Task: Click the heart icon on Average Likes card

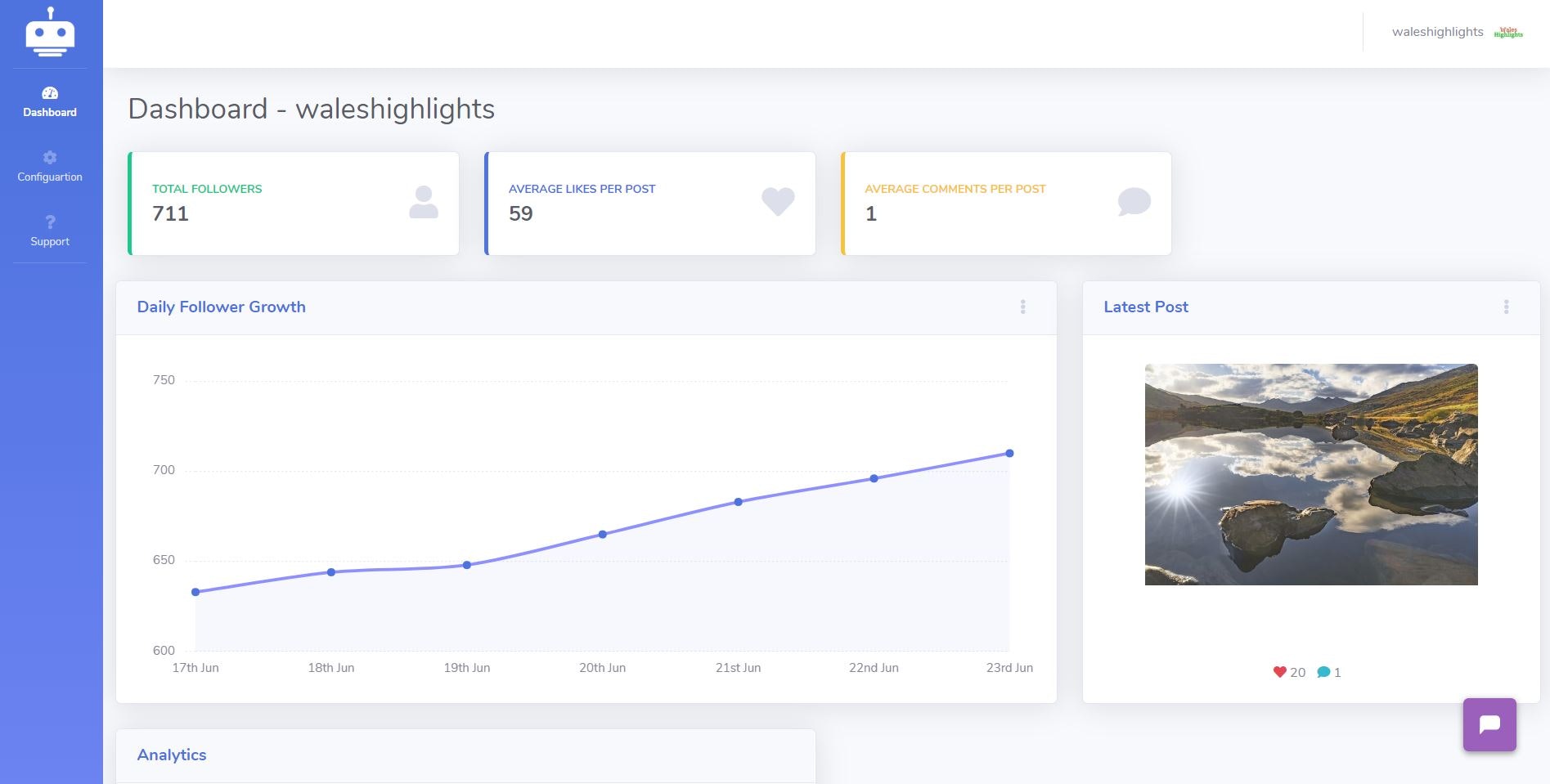Action: pos(777,202)
